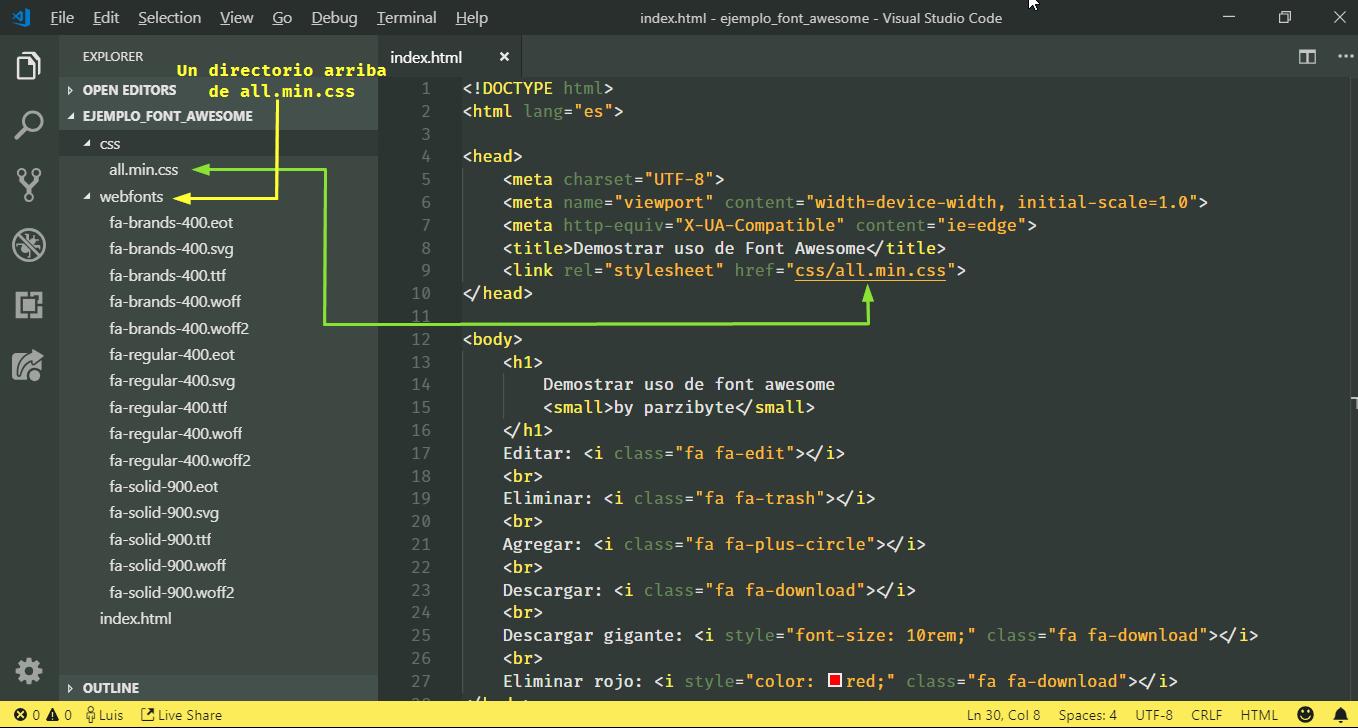Select fa-regular-400.woff2 file

(180, 461)
